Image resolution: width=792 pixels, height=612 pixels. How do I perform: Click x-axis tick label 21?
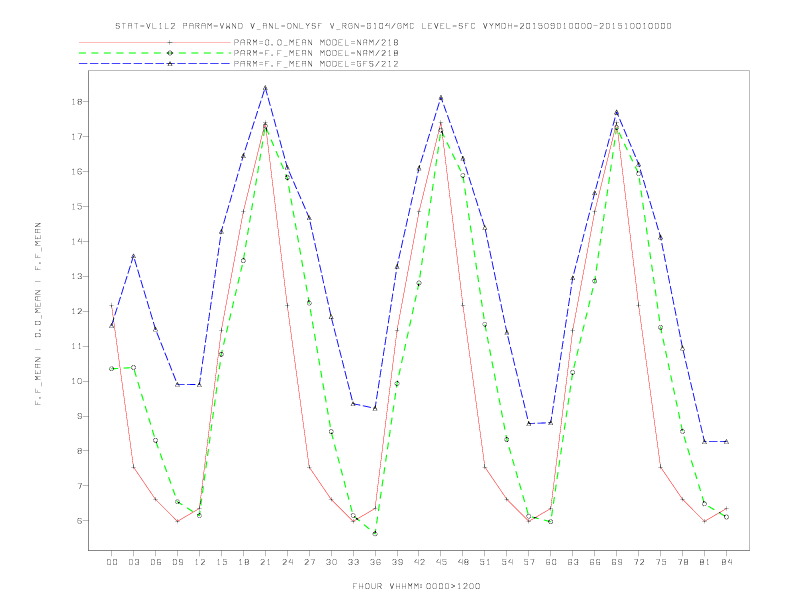pos(265,562)
